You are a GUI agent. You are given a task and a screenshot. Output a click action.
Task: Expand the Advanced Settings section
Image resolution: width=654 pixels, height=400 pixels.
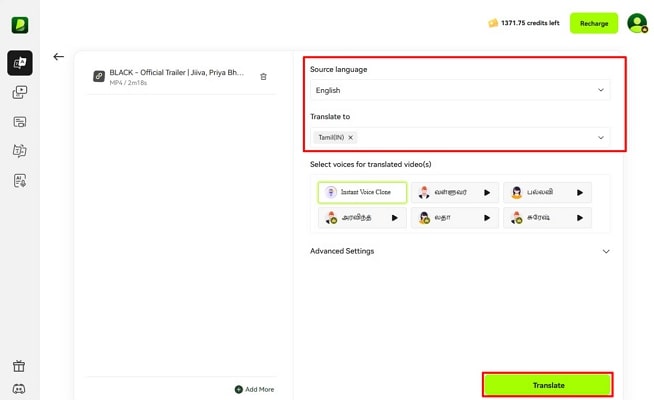606,252
